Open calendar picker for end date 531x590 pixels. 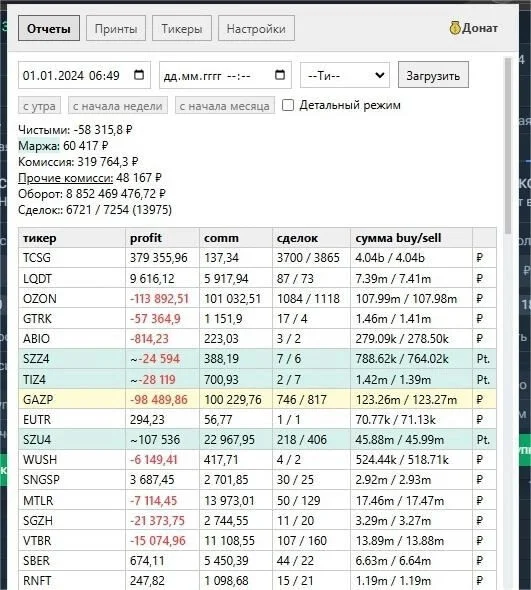(280, 75)
